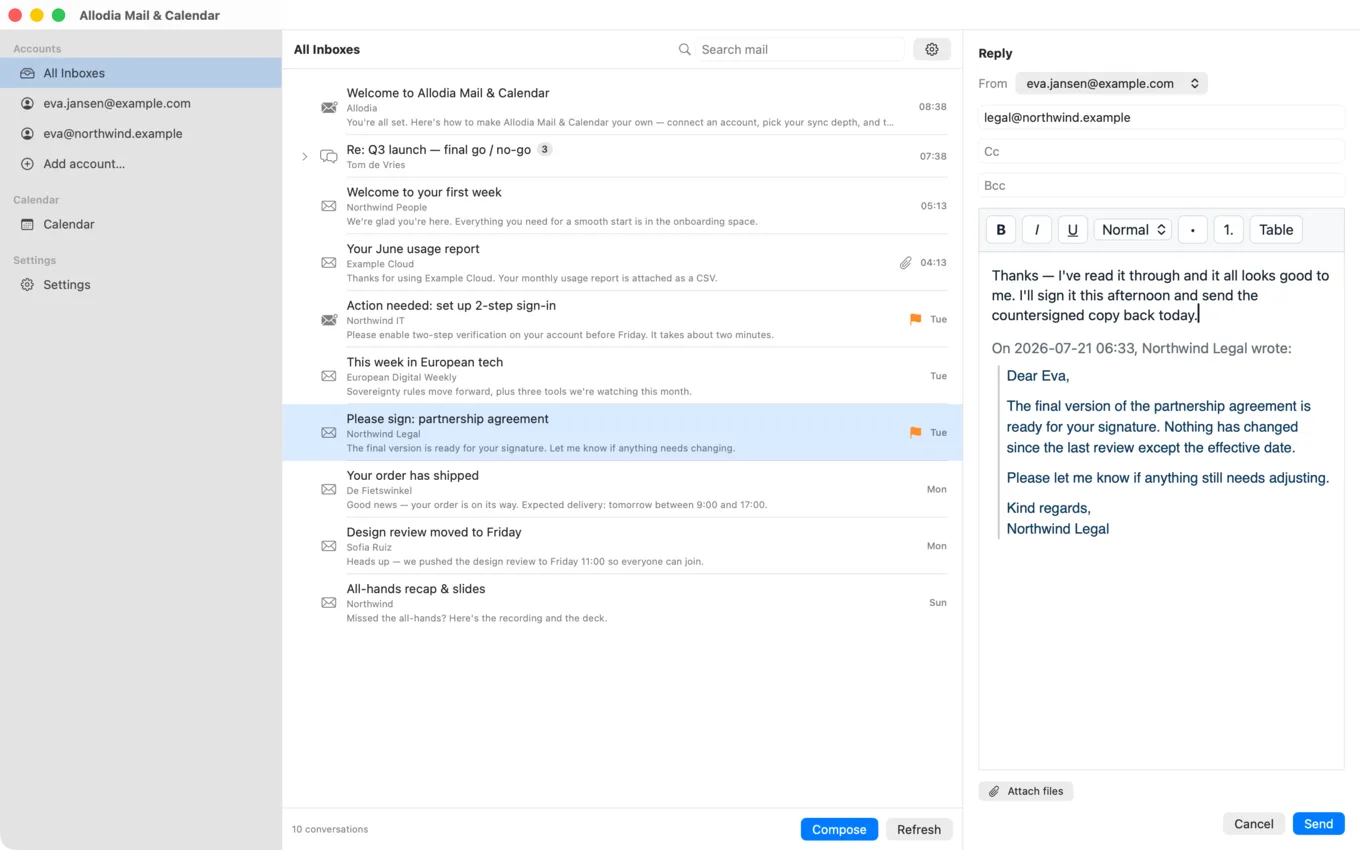Viewport: 1360px width, 850px height.
Task: Toggle underline formatting in reply editor
Action: pos(1073,230)
